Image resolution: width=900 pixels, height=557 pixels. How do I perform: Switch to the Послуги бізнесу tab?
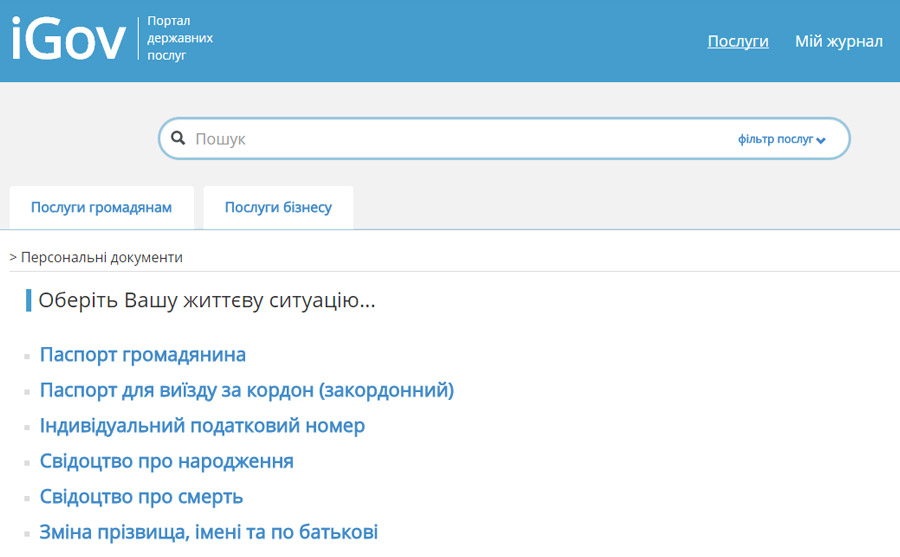[278, 208]
